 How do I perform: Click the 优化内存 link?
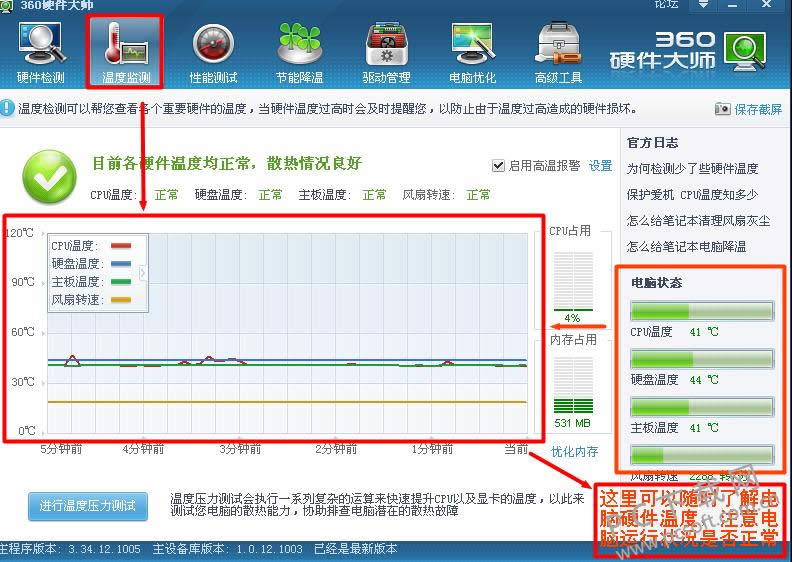coord(574,451)
